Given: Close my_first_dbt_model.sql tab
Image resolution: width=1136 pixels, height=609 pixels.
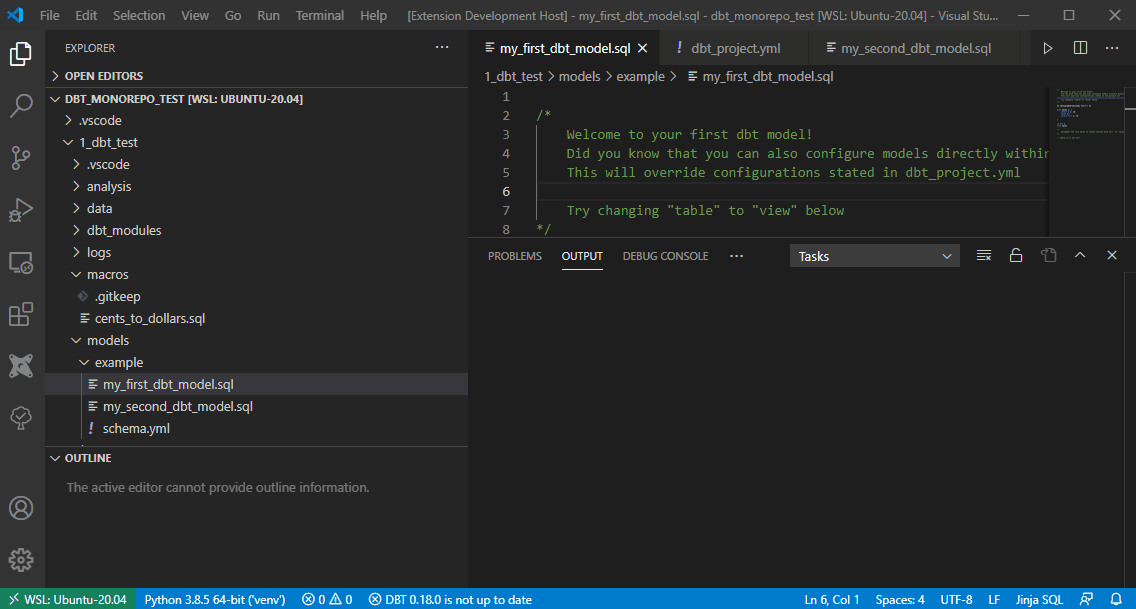Looking at the screenshot, I should (643, 49).
